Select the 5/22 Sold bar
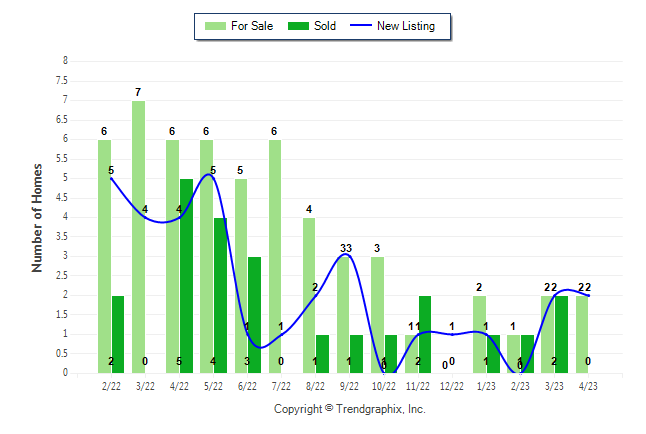646x434 pixels. point(220,295)
